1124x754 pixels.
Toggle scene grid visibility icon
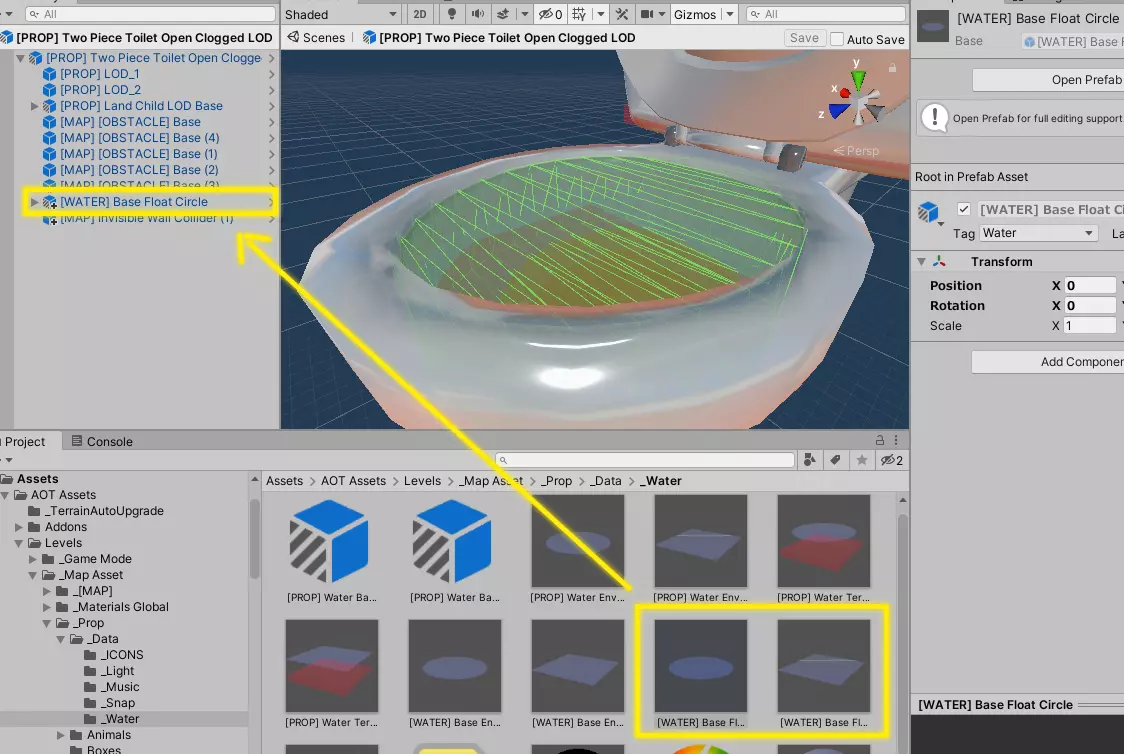click(579, 14)
